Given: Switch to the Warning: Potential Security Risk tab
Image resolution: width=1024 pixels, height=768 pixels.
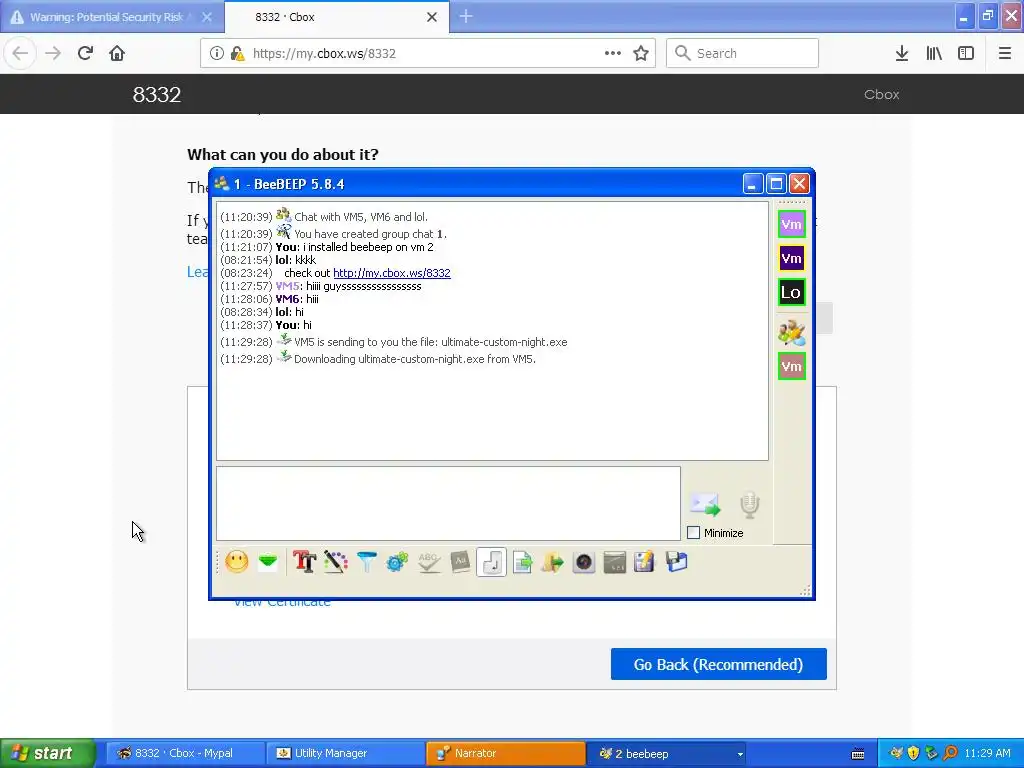Looking at the screenshot, I should 111,17.
